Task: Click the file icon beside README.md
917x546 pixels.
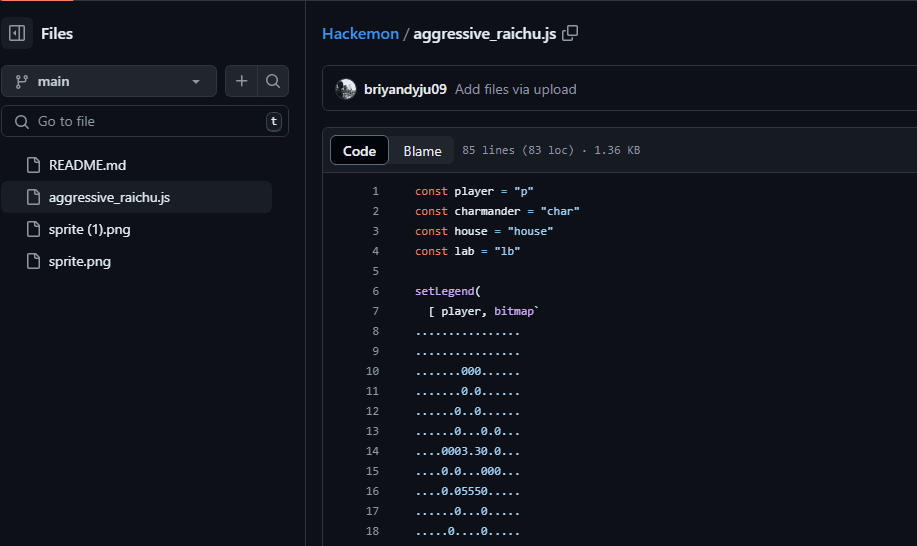Action: coord(32,165)
